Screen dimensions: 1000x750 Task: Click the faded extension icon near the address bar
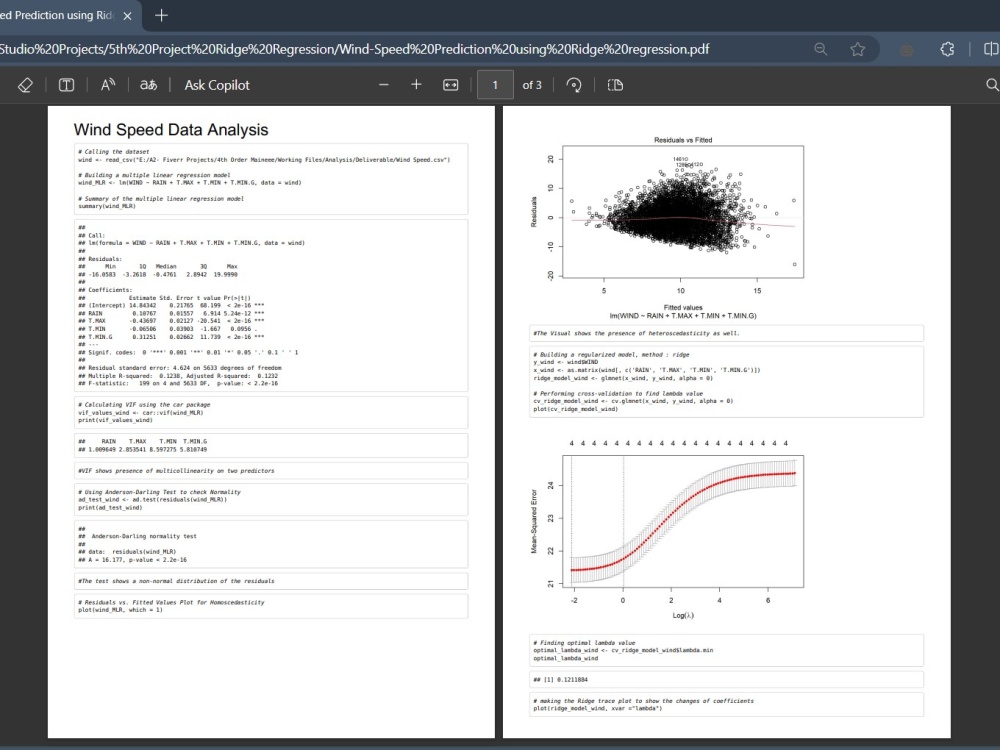pyautogui.click(x=906, y=47)
